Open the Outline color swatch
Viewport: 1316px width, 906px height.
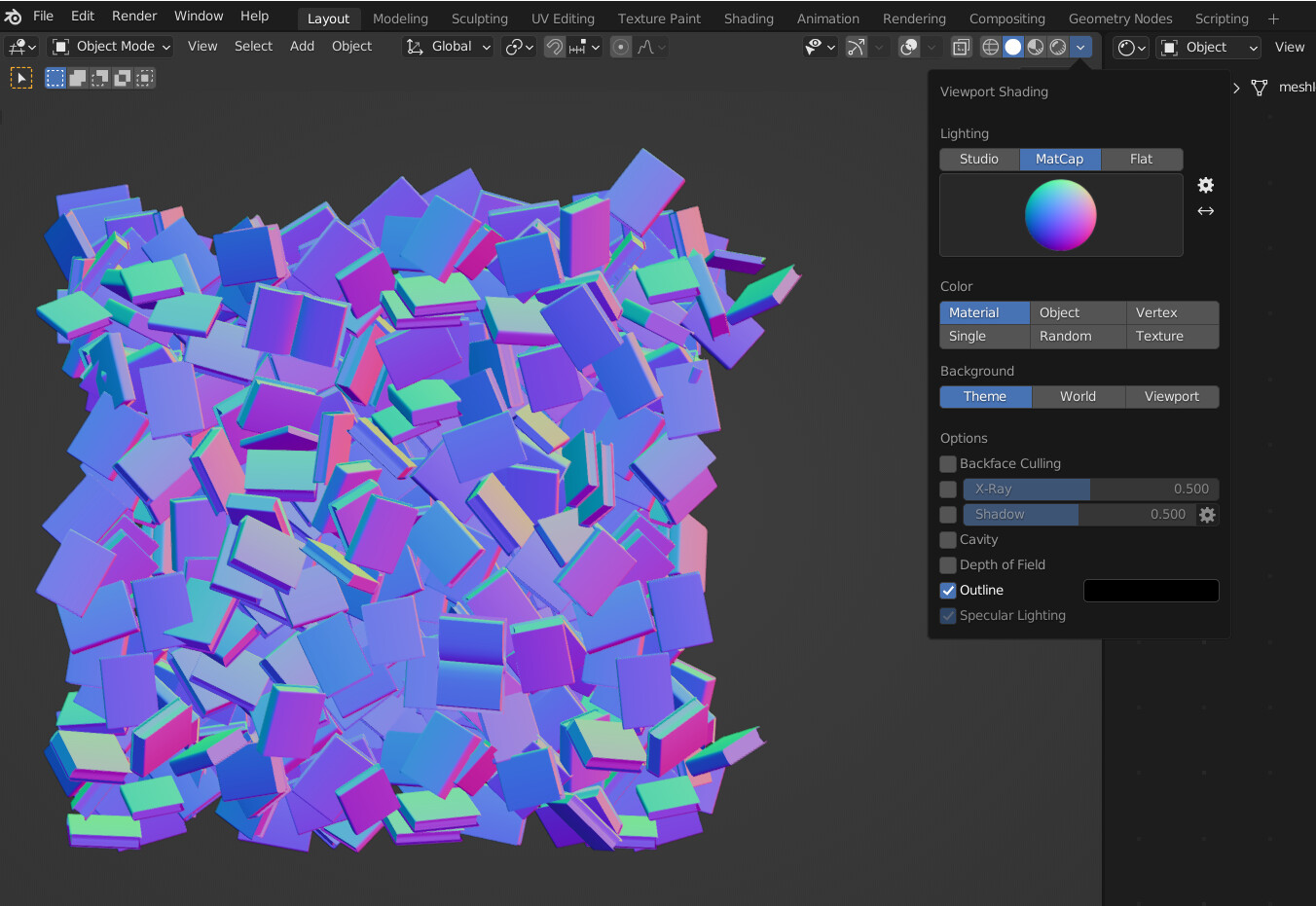(1151, 591)
